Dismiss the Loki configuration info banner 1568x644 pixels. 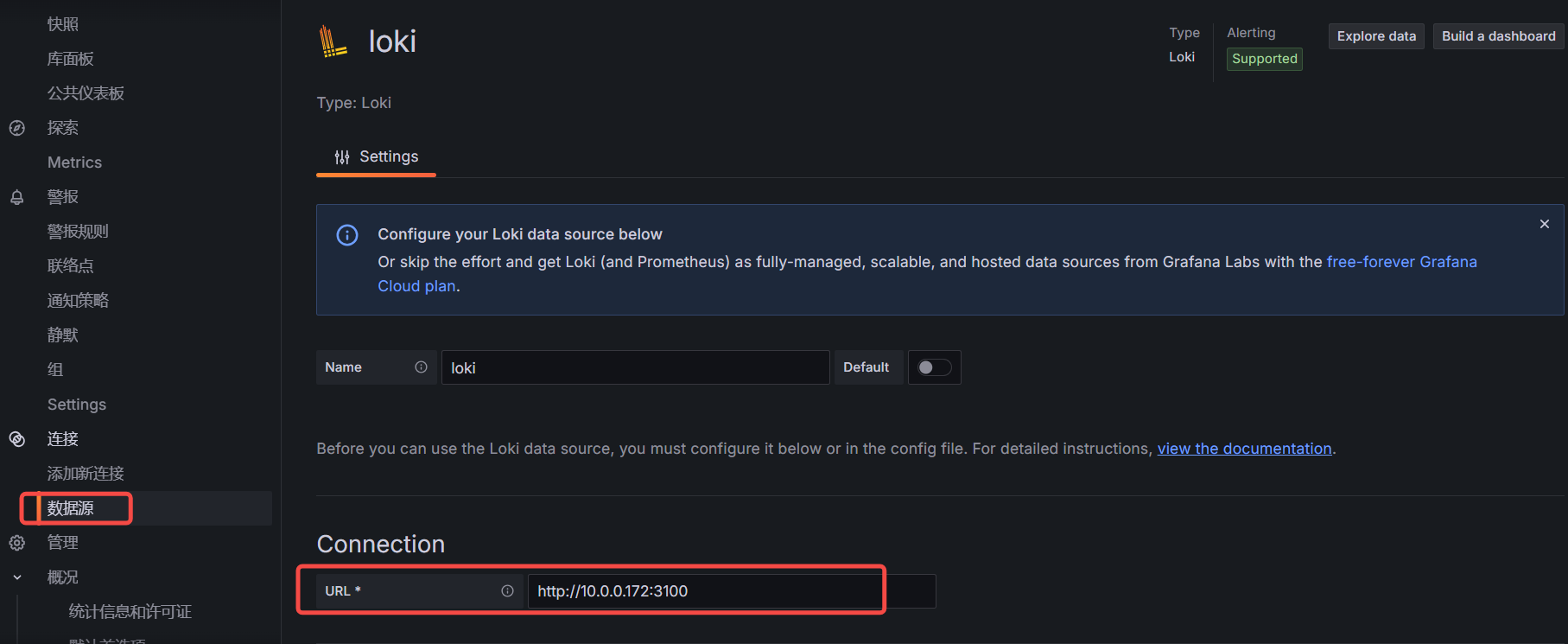click(x=1544, y=224)
